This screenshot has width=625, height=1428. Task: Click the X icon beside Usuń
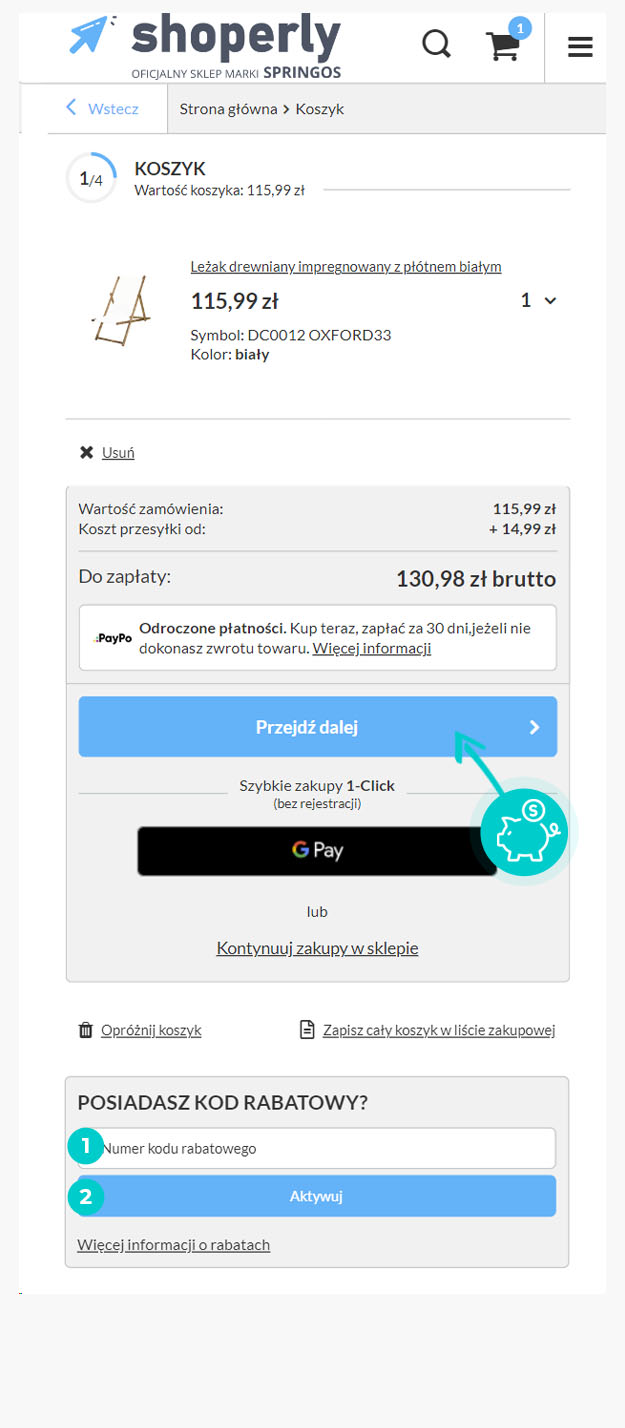[x=87, y=452]
